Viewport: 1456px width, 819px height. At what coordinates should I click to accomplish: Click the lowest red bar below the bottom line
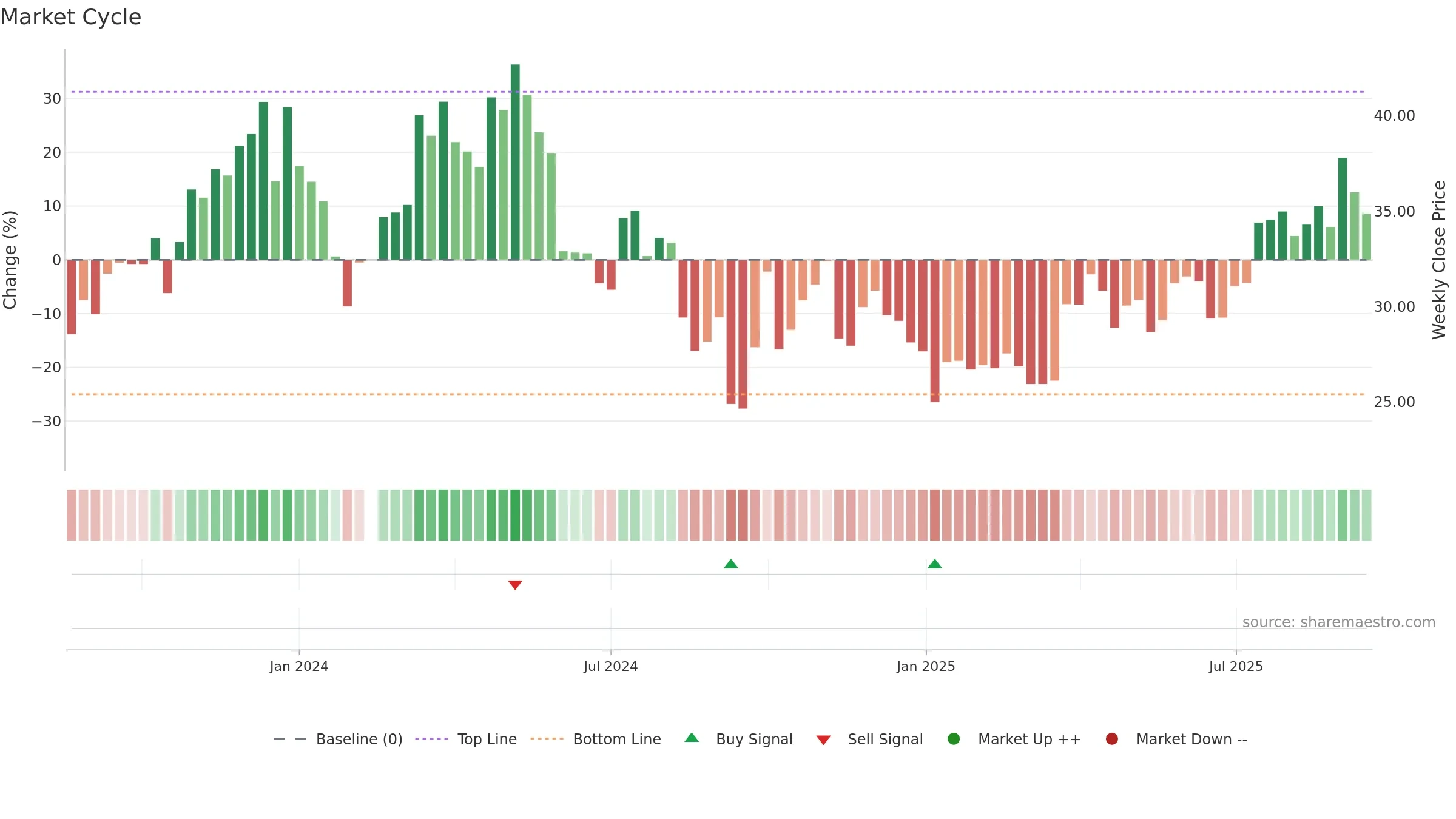[x=743, y=334]
